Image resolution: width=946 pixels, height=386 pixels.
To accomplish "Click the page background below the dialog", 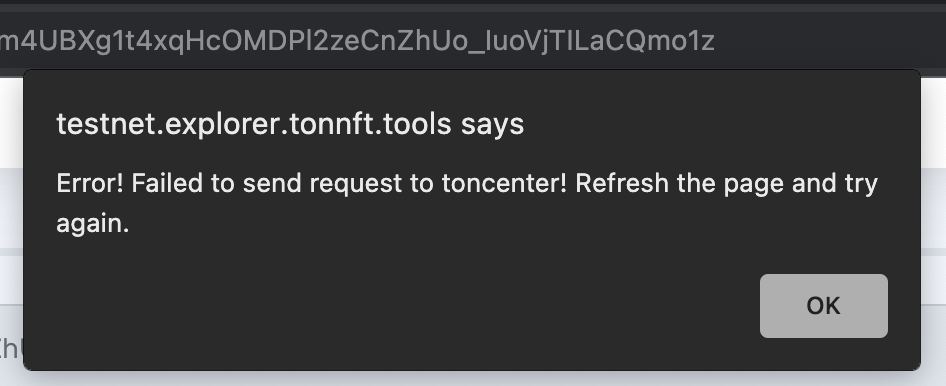I will pyautogui.click(x=473, y=379).
